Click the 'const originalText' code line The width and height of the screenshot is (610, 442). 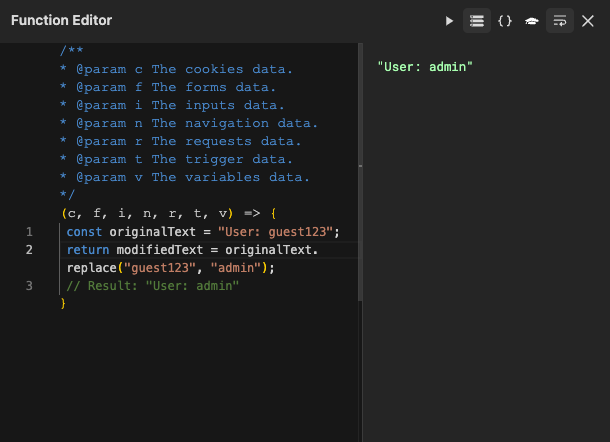click(x=203, y=232)
